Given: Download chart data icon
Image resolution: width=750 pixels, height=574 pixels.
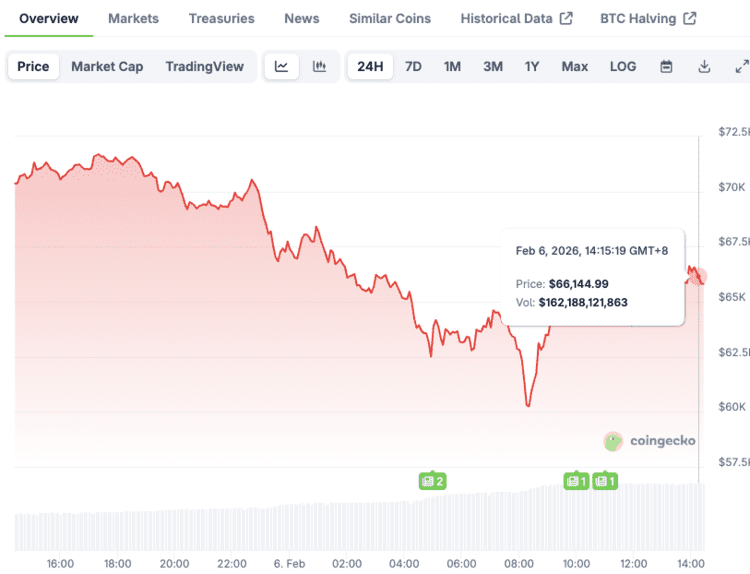Looking at the screenshot, I should (704, 67).
